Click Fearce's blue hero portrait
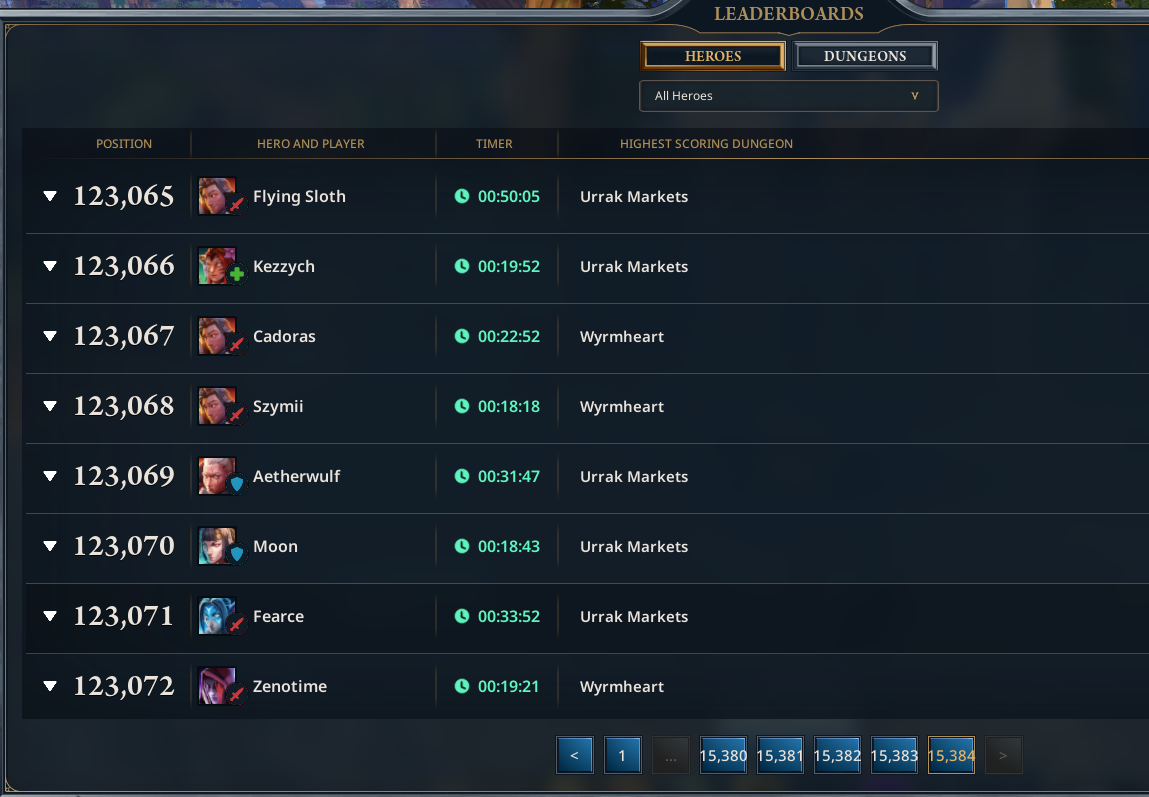This screenshot has width=1149, height=797. click(x=218, y=616)
